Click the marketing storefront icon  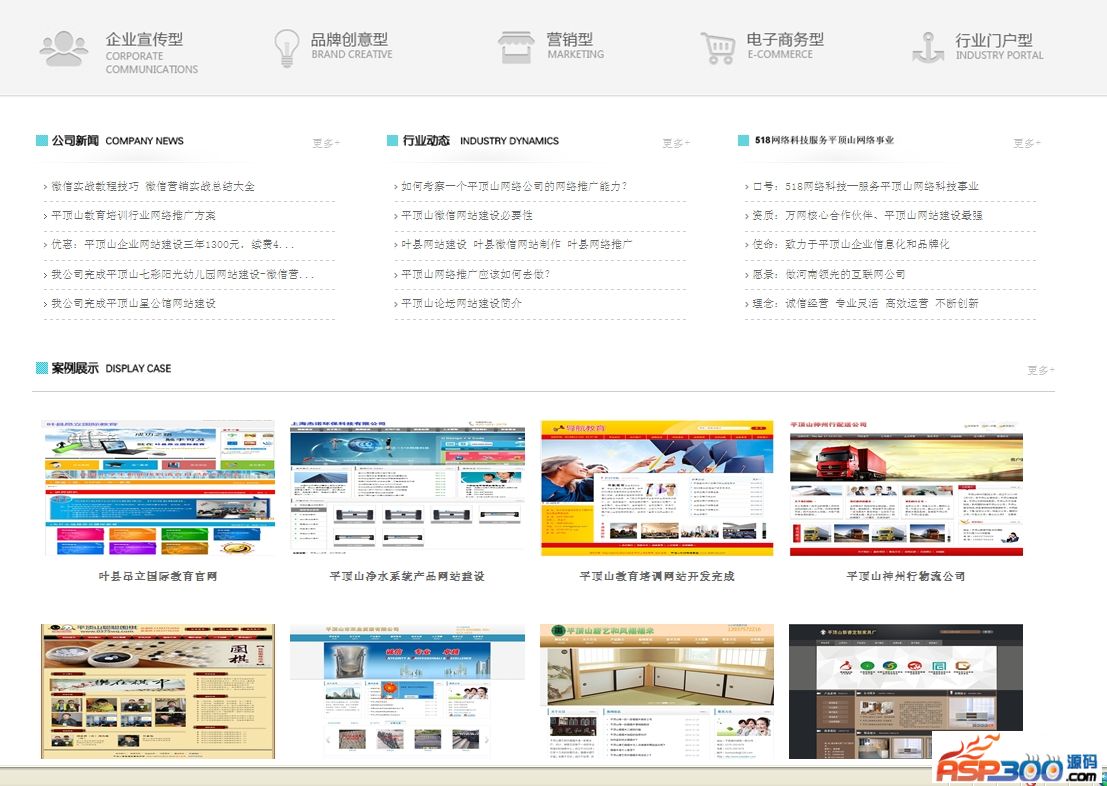click(515, 47)
